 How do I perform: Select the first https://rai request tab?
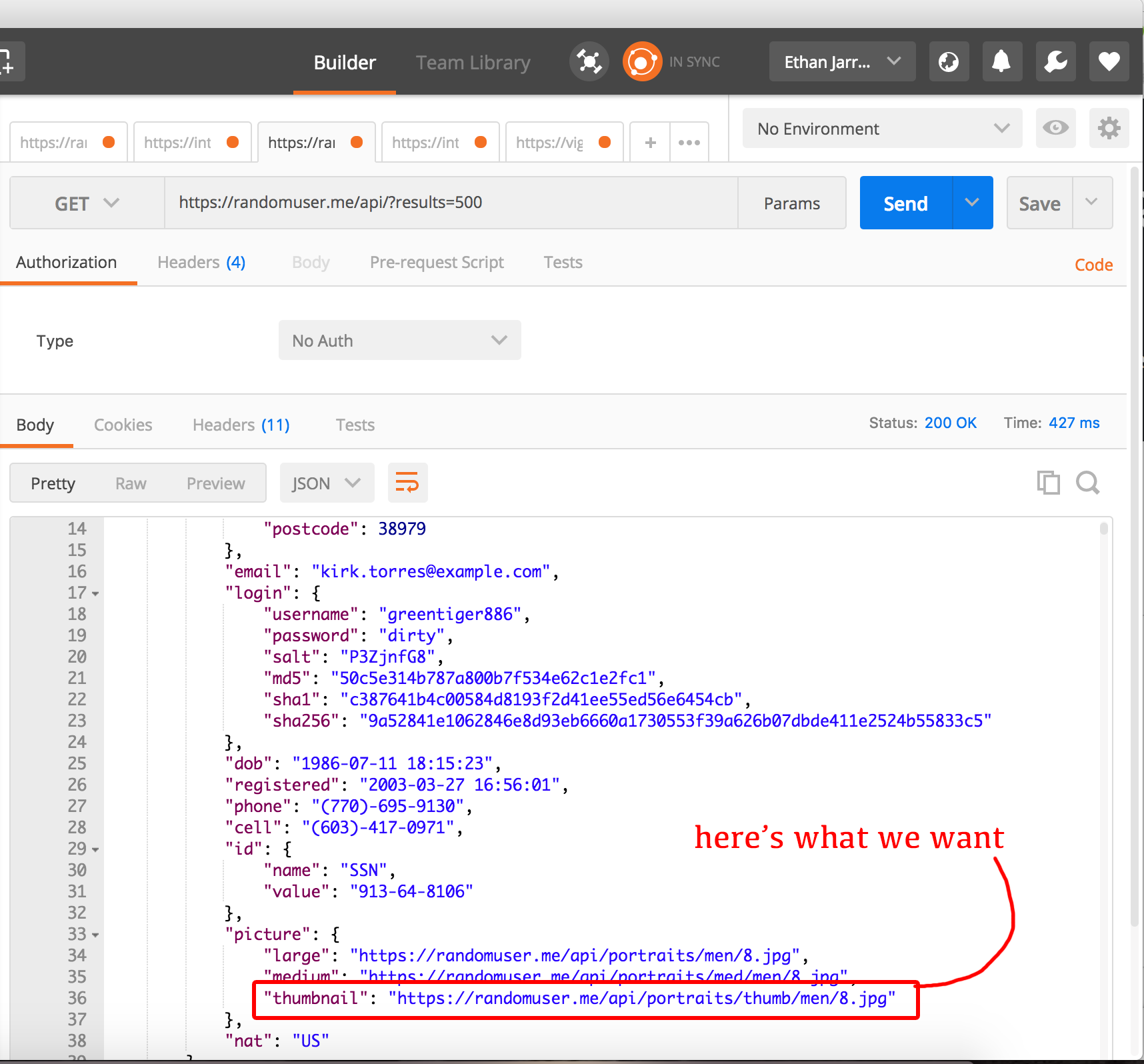(x=68, y=142)
